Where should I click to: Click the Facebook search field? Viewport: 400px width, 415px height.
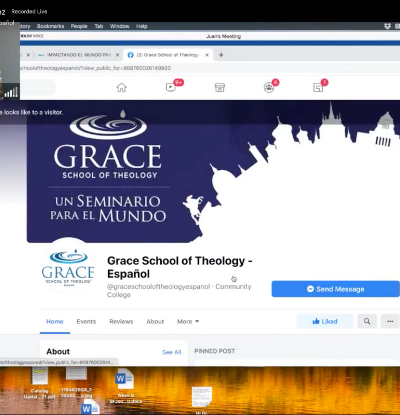[37, 88]
